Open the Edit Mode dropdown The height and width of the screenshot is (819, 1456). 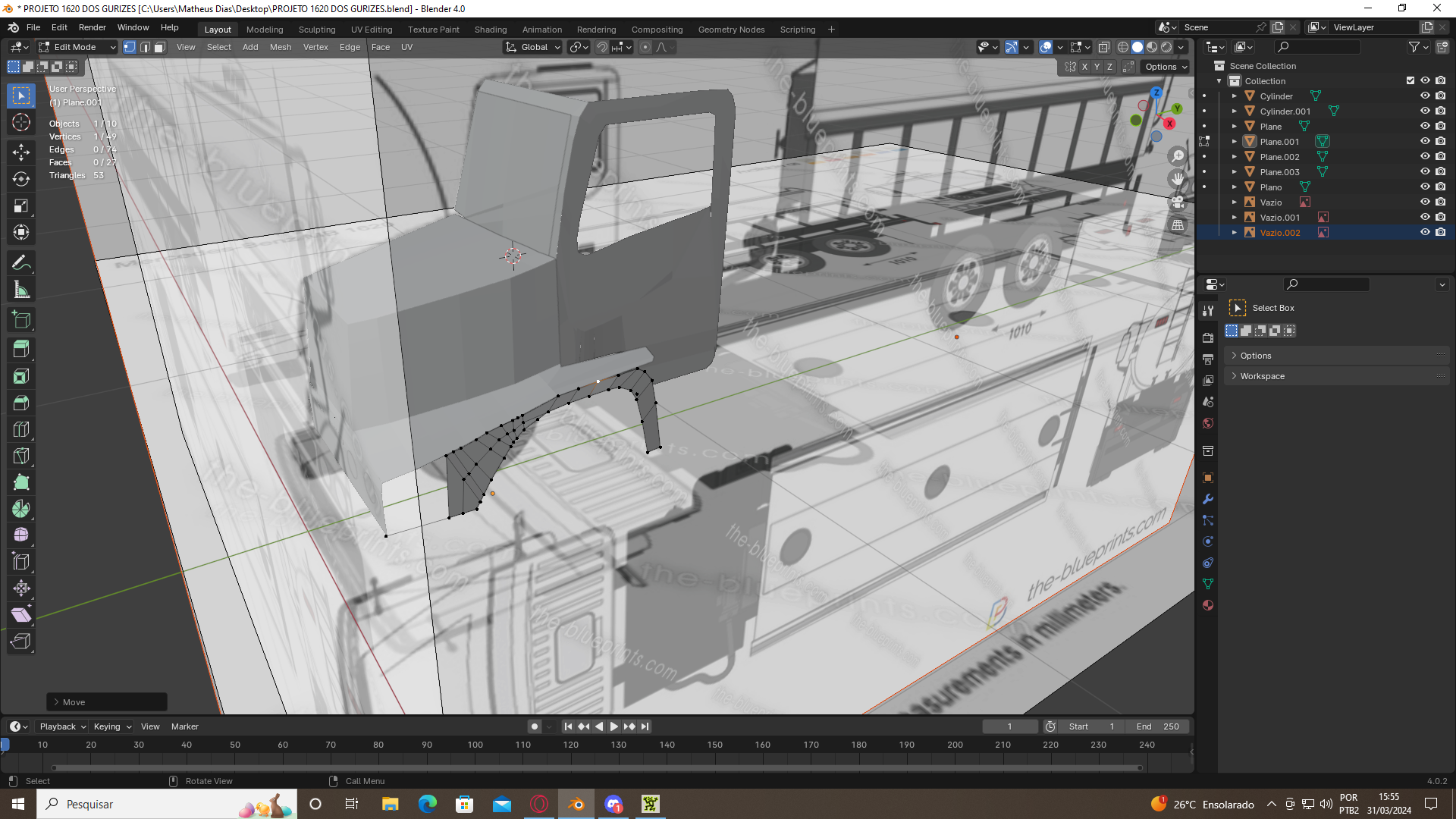[77, 47]
